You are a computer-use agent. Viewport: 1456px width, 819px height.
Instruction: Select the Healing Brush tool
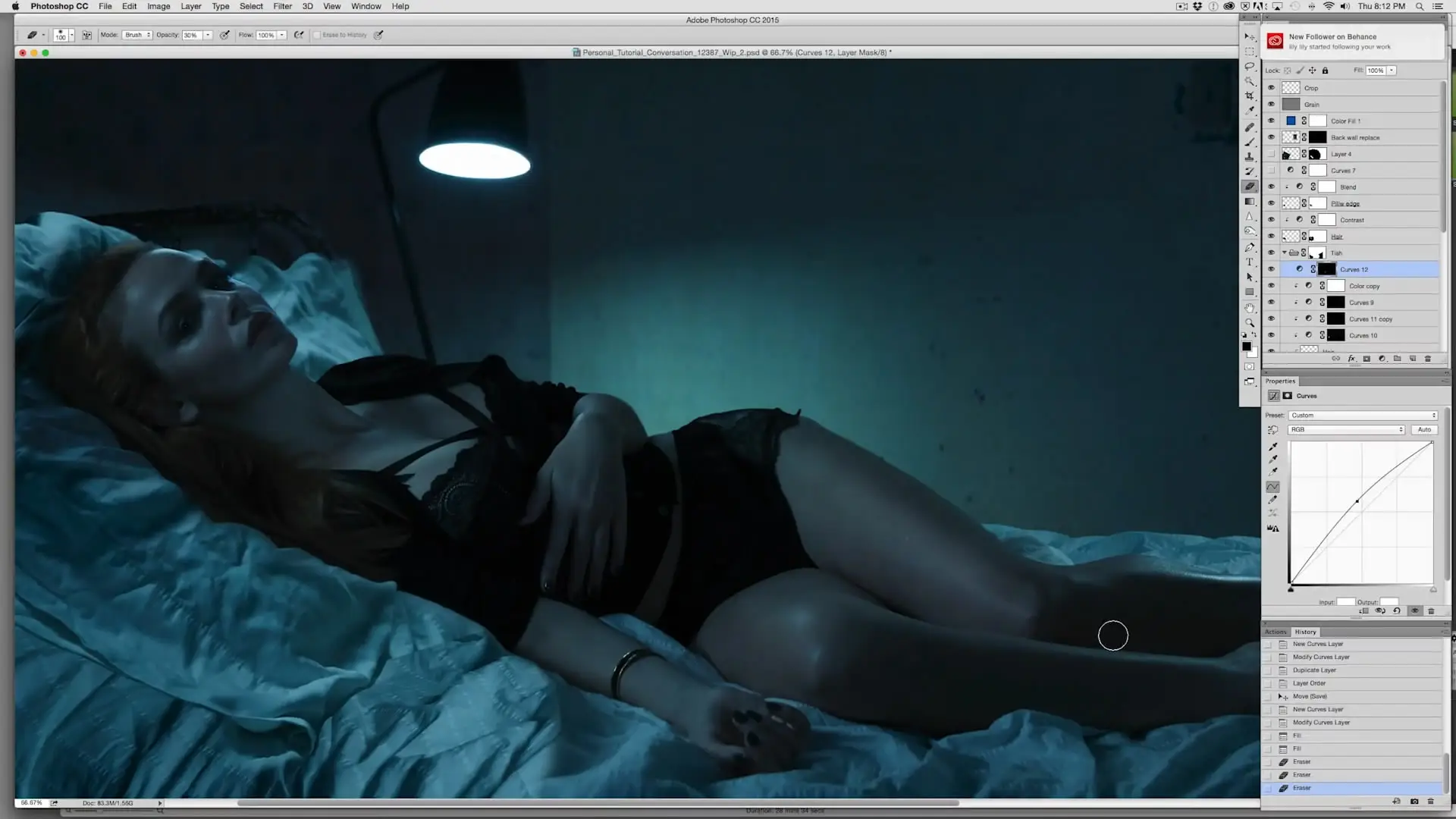(x=1249, y=127)
